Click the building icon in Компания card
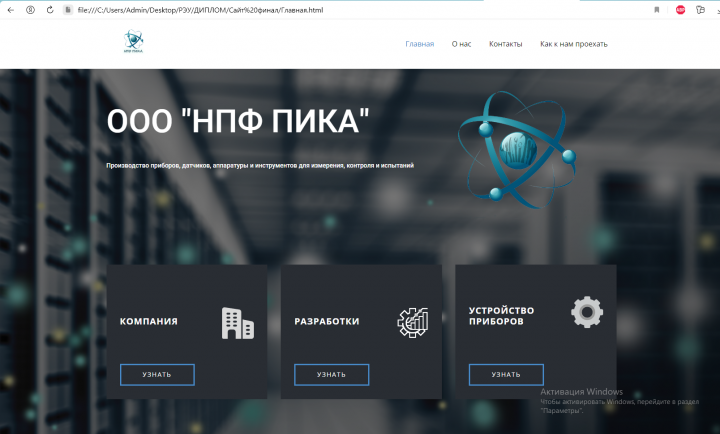Image resolution: width=720 pixels, height=434 pixels. pos(238,323)
